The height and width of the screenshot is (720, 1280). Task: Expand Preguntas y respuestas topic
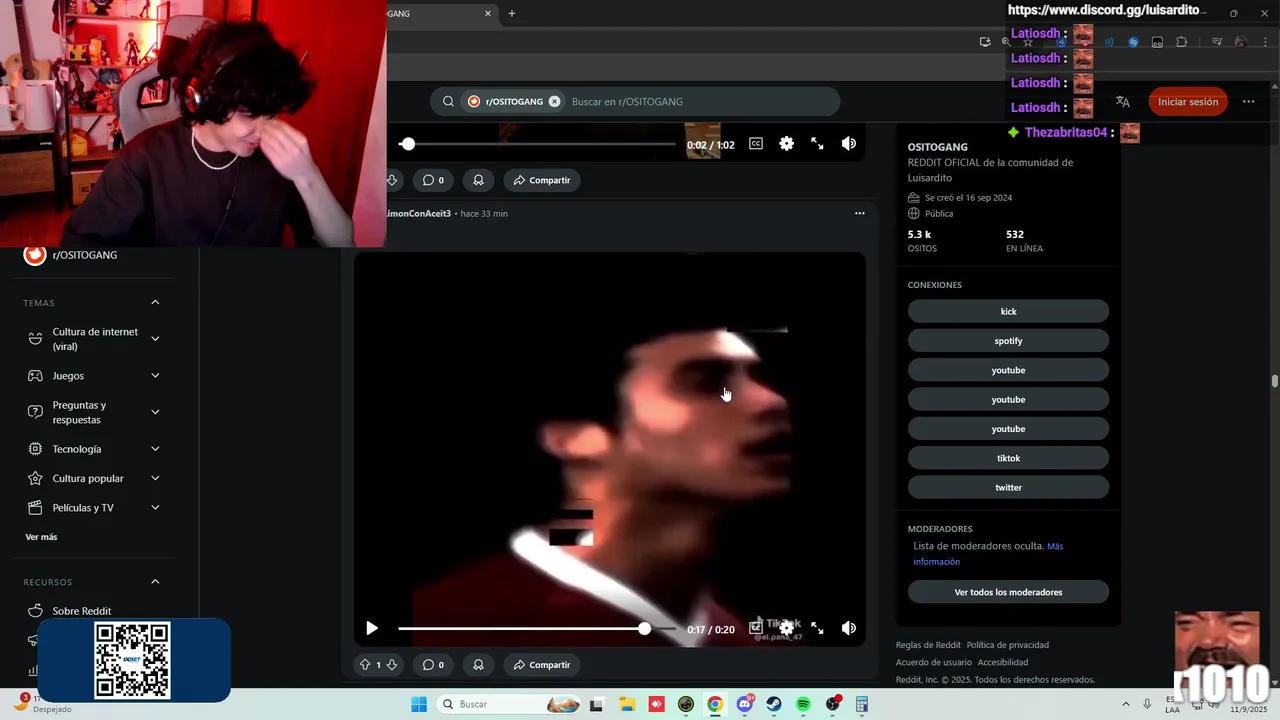[155, 412]
